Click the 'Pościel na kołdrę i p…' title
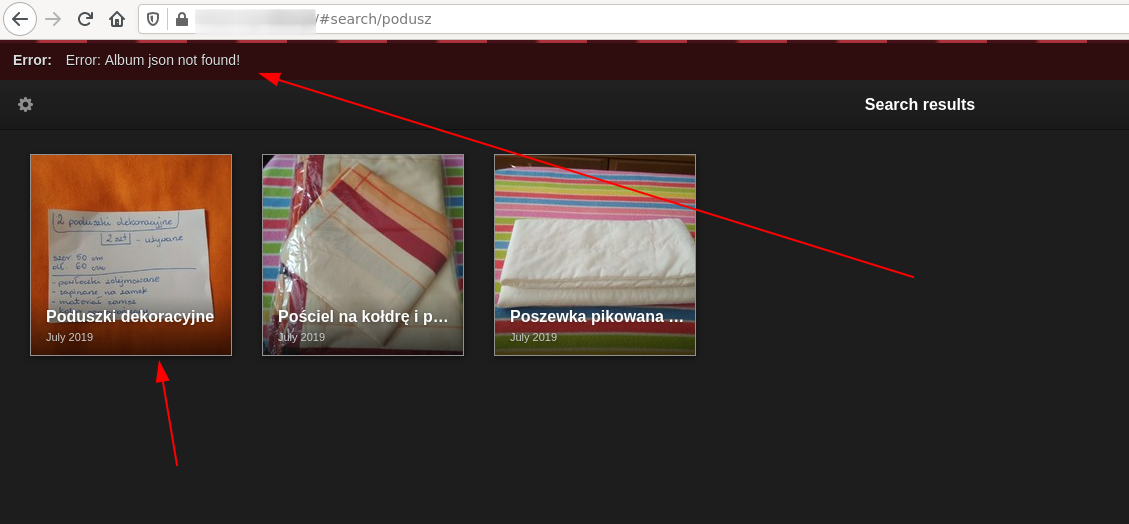The width and height of the screenshot is (1129, 524). tap(363, 316)
